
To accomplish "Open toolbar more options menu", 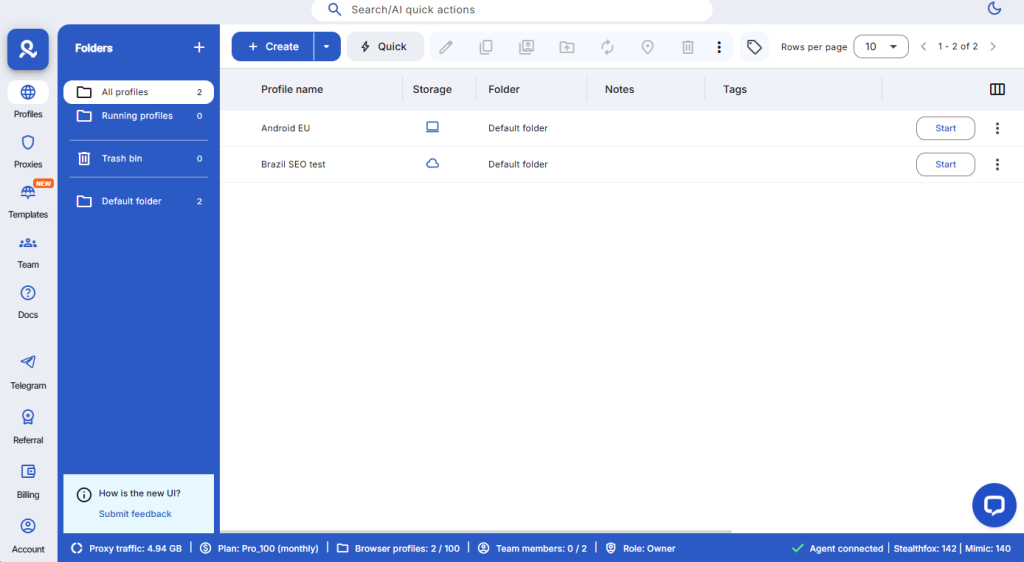I will click(x=718, y=47).
